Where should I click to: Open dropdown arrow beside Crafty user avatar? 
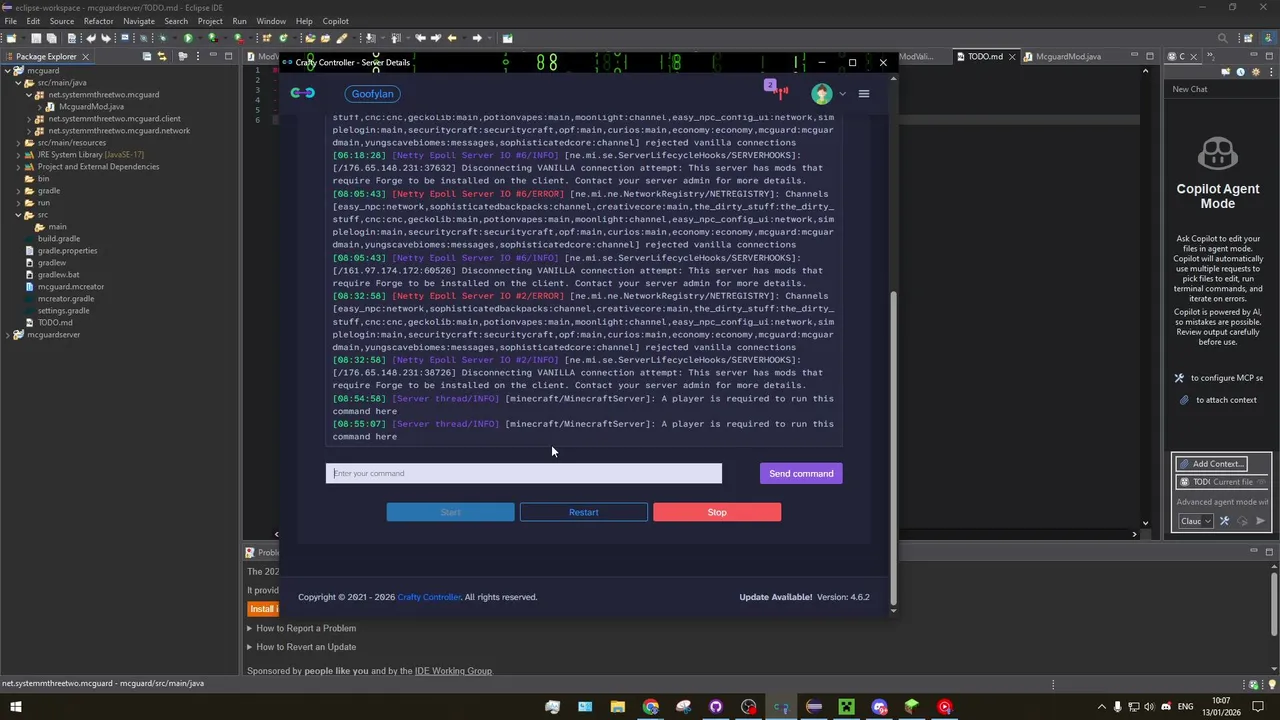(842, 94)
